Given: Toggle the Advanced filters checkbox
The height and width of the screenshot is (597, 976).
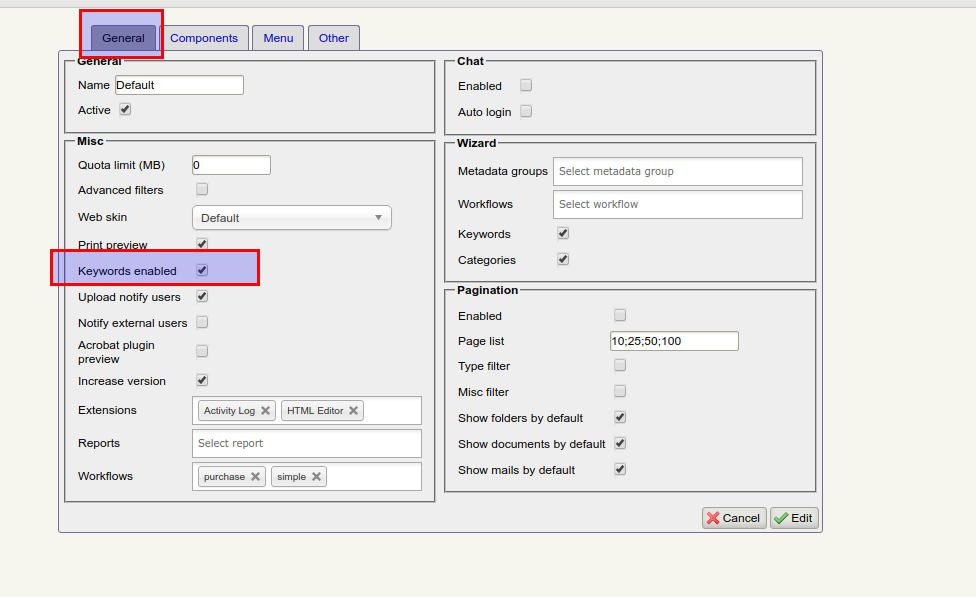Looking at the screenshot, I should pyautogui.click(x=202, y=189).
